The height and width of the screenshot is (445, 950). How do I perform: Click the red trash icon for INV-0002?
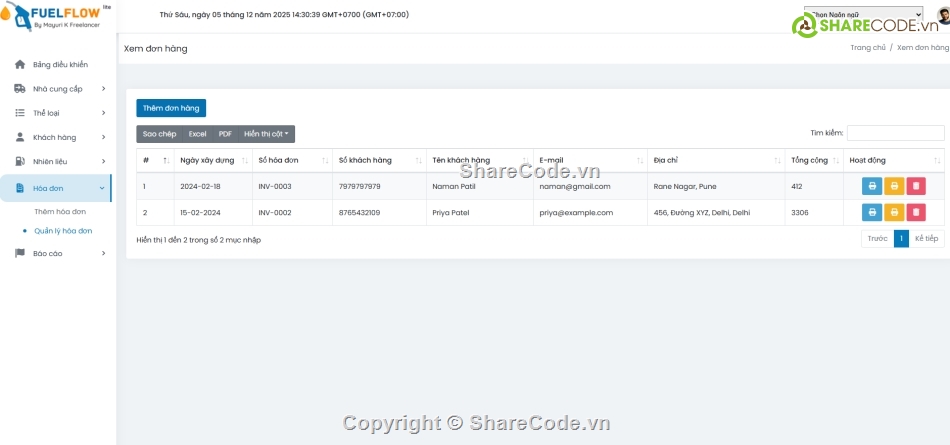tap(916, 212)
